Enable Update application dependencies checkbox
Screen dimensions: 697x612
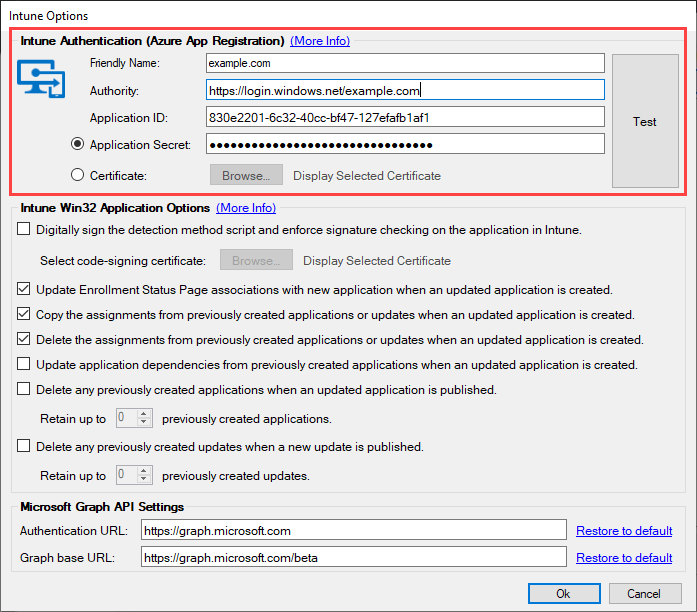pos(24,364)
